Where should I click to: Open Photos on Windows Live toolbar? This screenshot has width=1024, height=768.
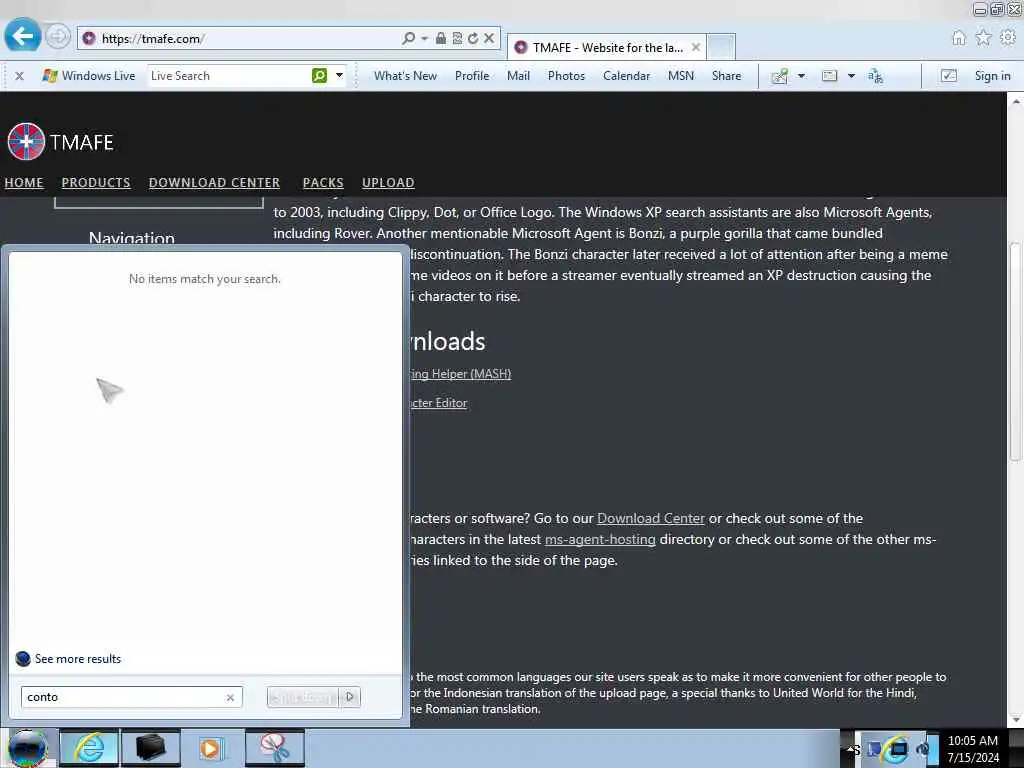click(566, 76)
